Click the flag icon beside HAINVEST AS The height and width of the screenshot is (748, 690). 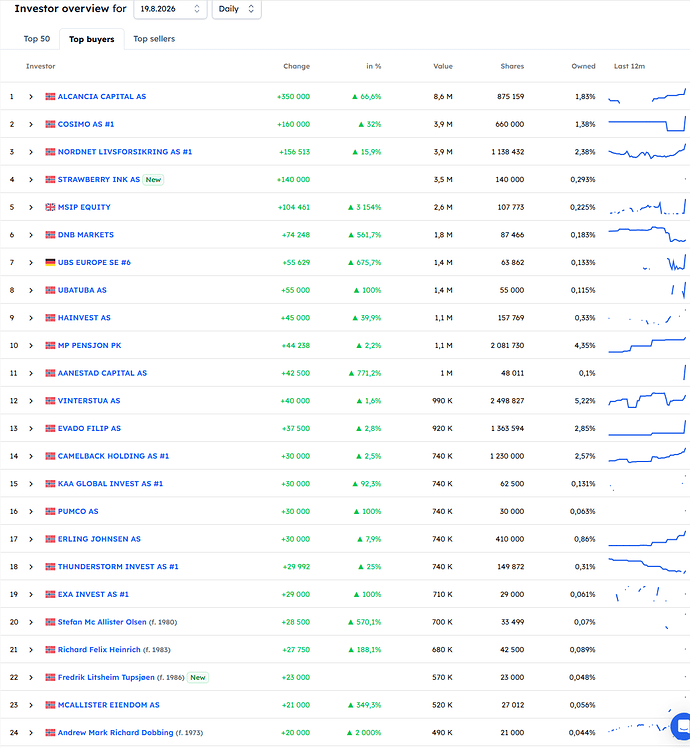50,318
